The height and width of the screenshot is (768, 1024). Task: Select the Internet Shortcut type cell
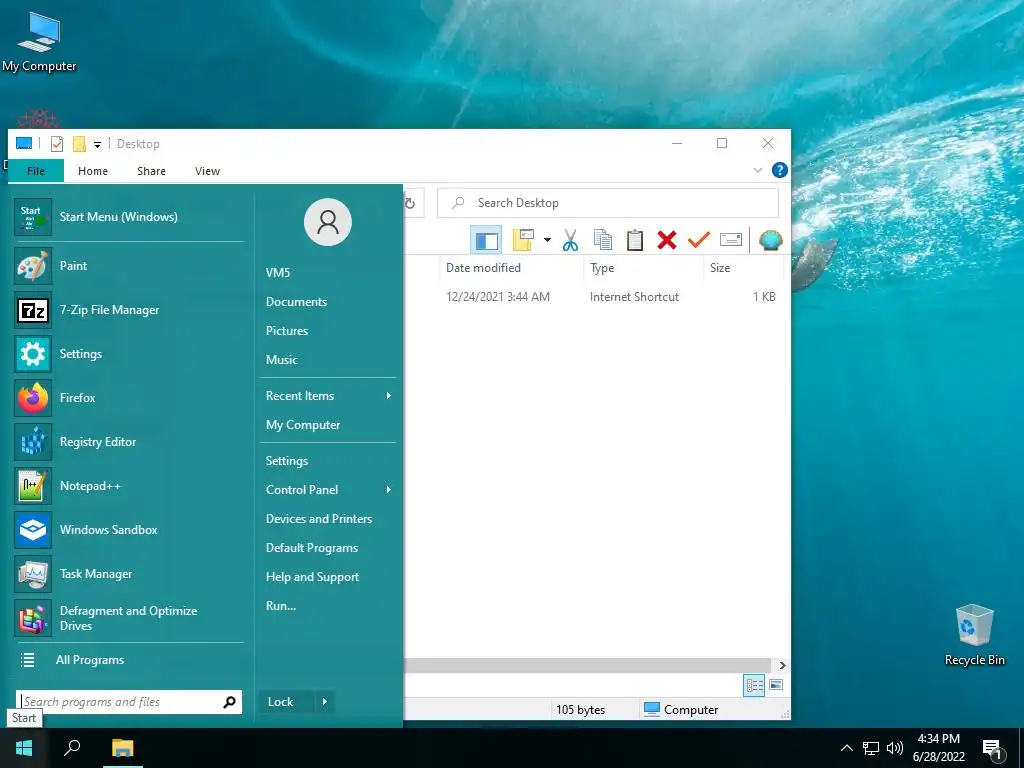click(634, 296)
